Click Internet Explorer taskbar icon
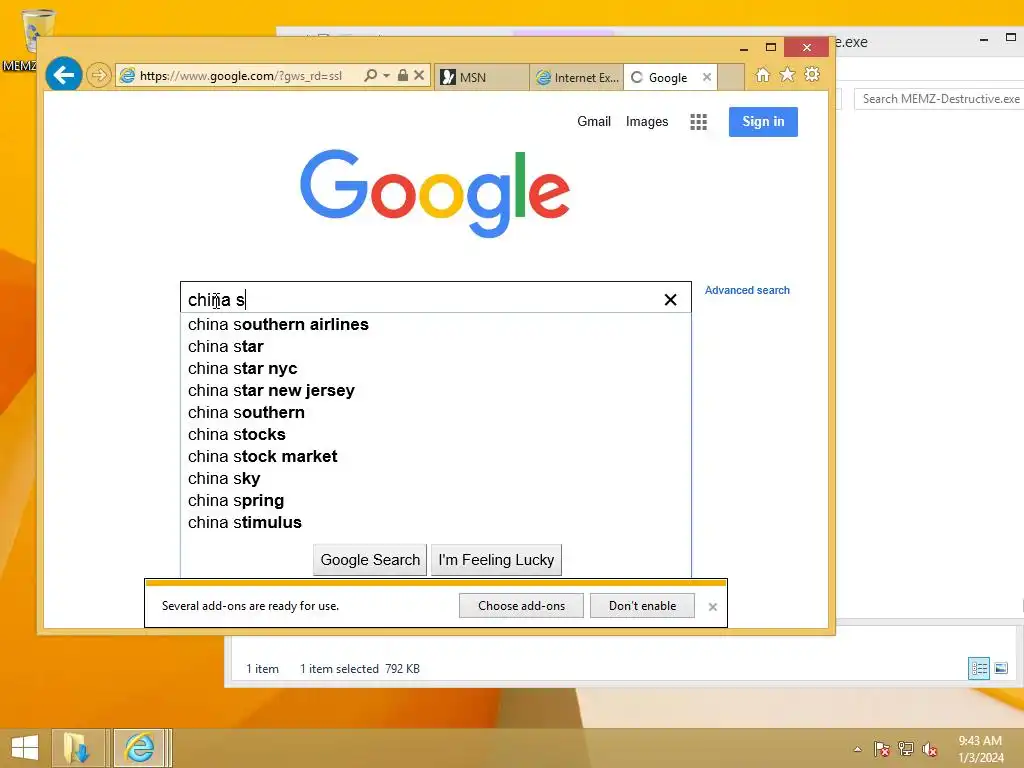 pos(139,748)
